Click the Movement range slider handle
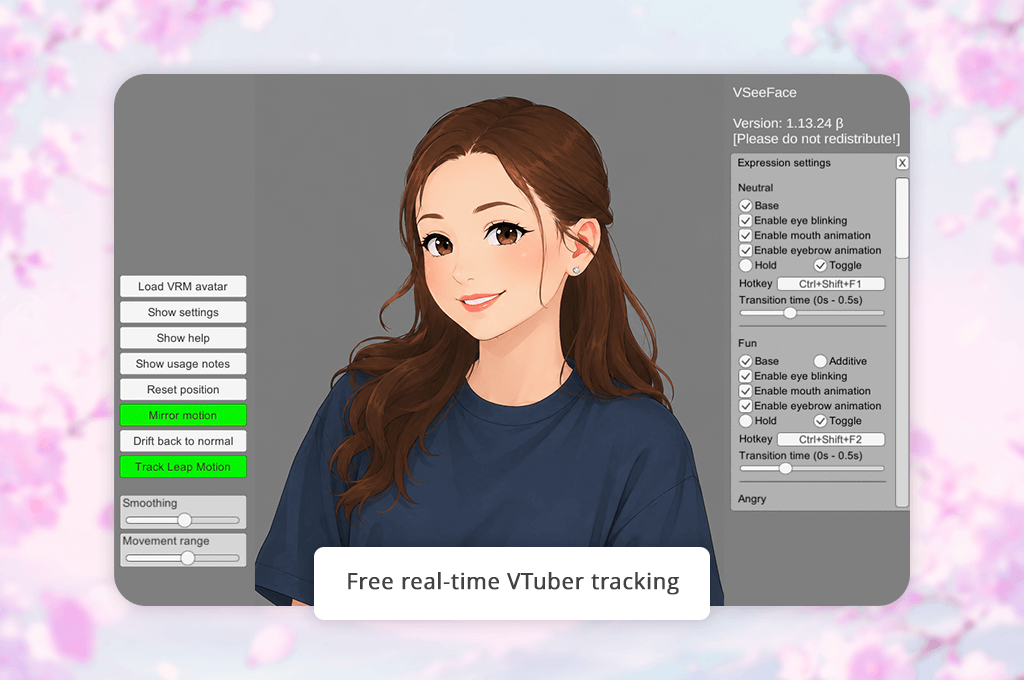Image resolution: width=1024 pixels, height=680 pixels. [187, 558]
